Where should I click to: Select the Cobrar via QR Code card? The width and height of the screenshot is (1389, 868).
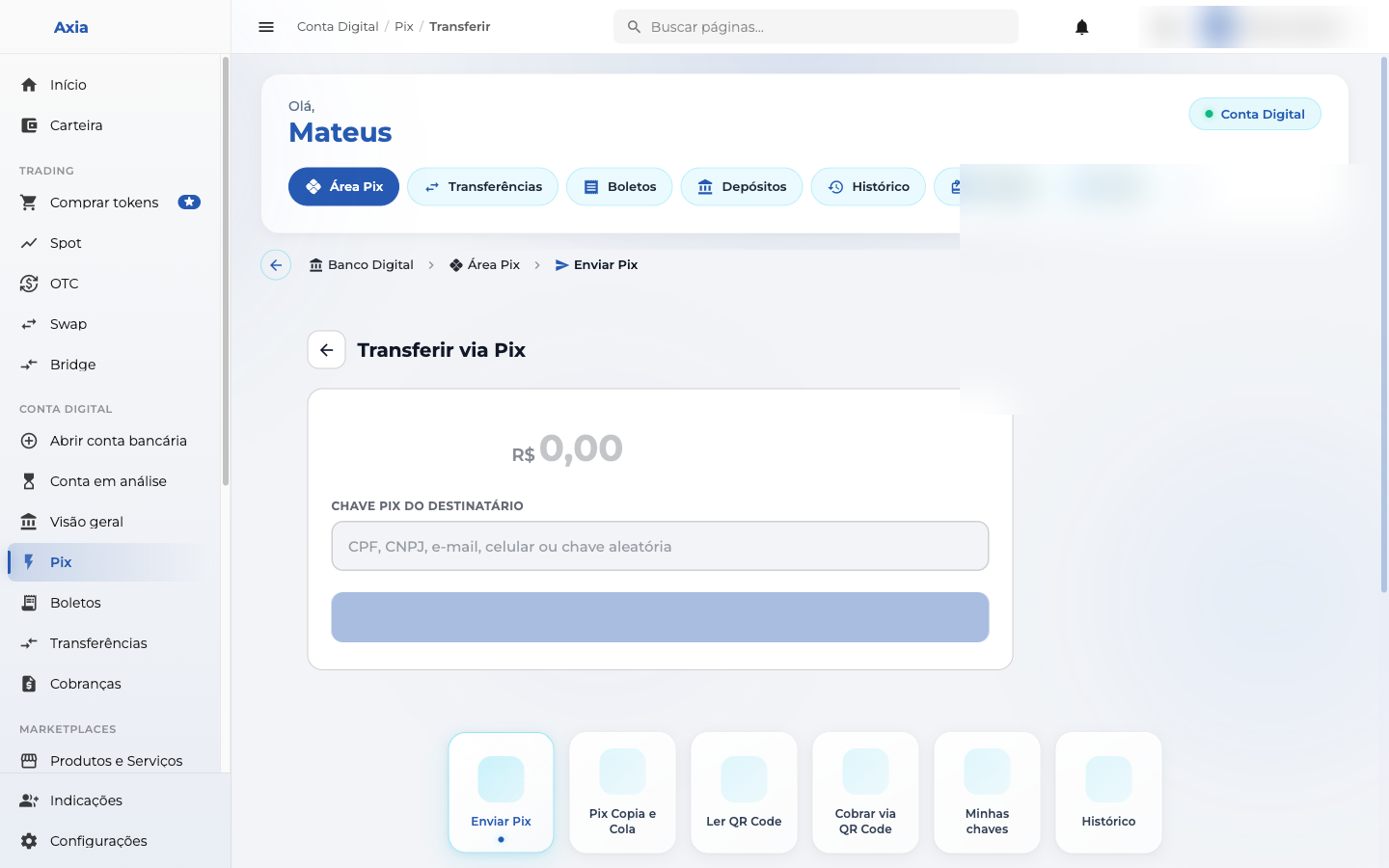(866, 793)
